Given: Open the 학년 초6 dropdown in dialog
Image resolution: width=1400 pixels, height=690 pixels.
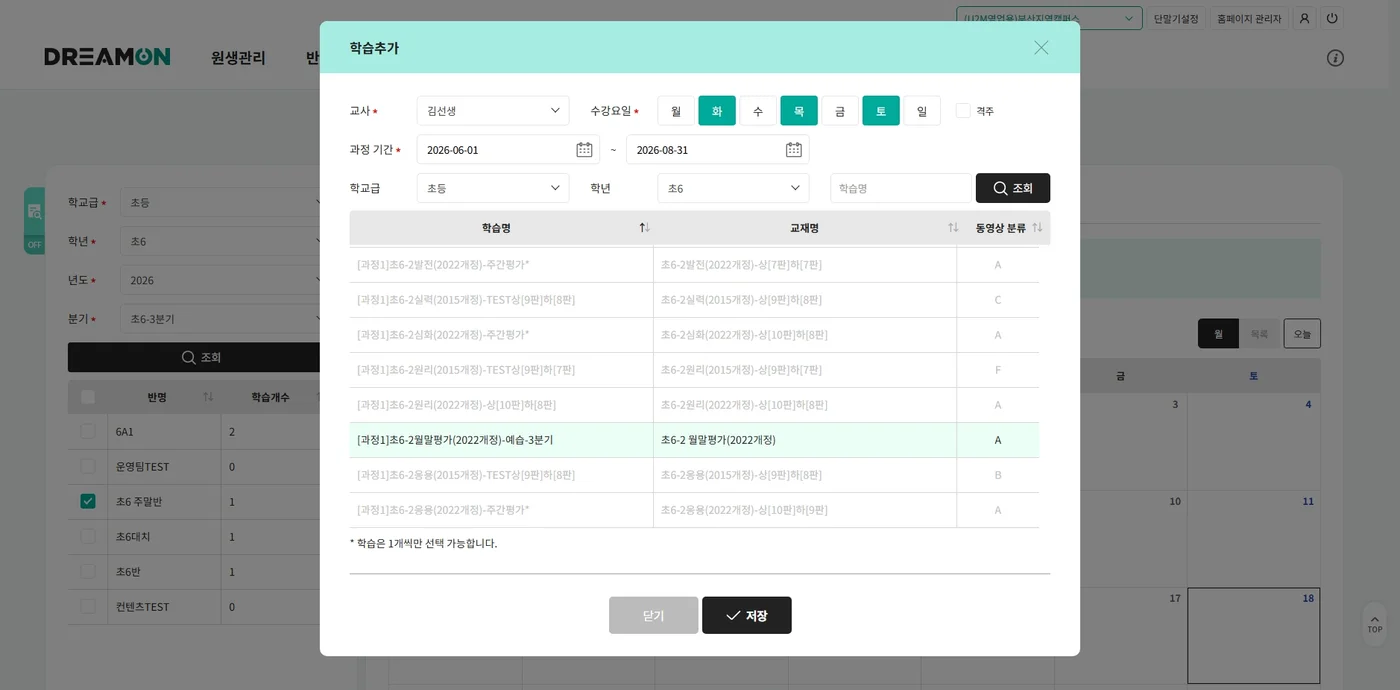Looking at the screenshot, I should click(734, 188).
